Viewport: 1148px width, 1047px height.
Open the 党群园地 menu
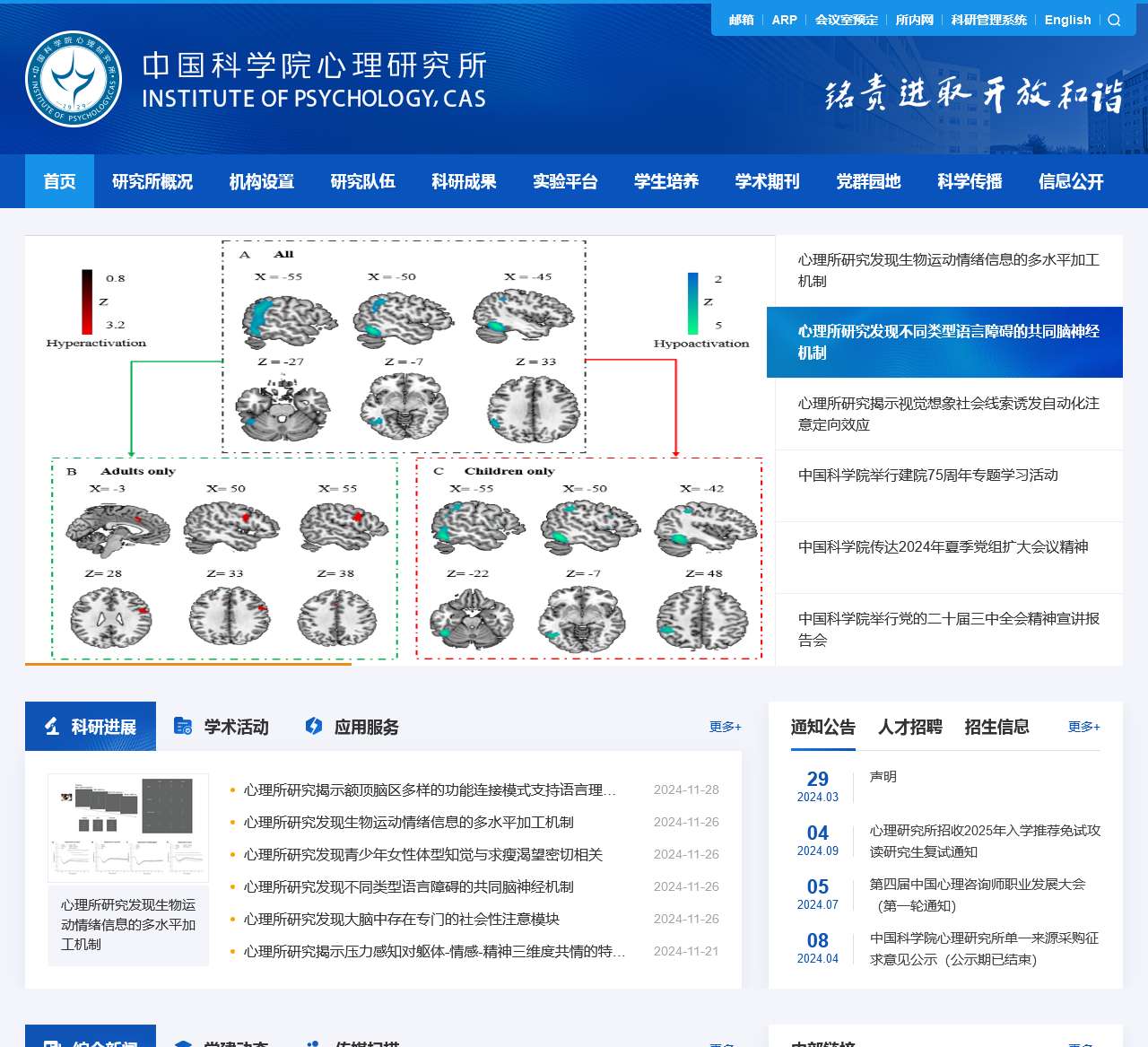coord(869,181)
